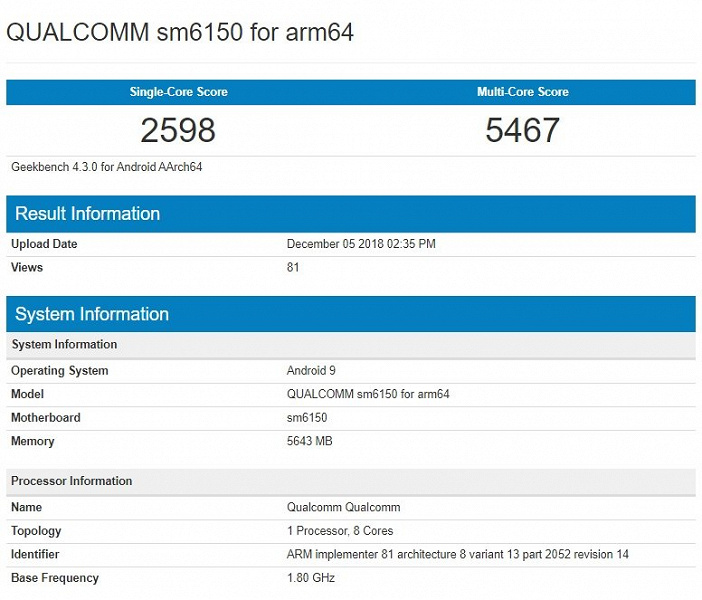702x600 pixels.
Task: Select the upload date December 05 2018 value
Action: [x=361, y=244]
